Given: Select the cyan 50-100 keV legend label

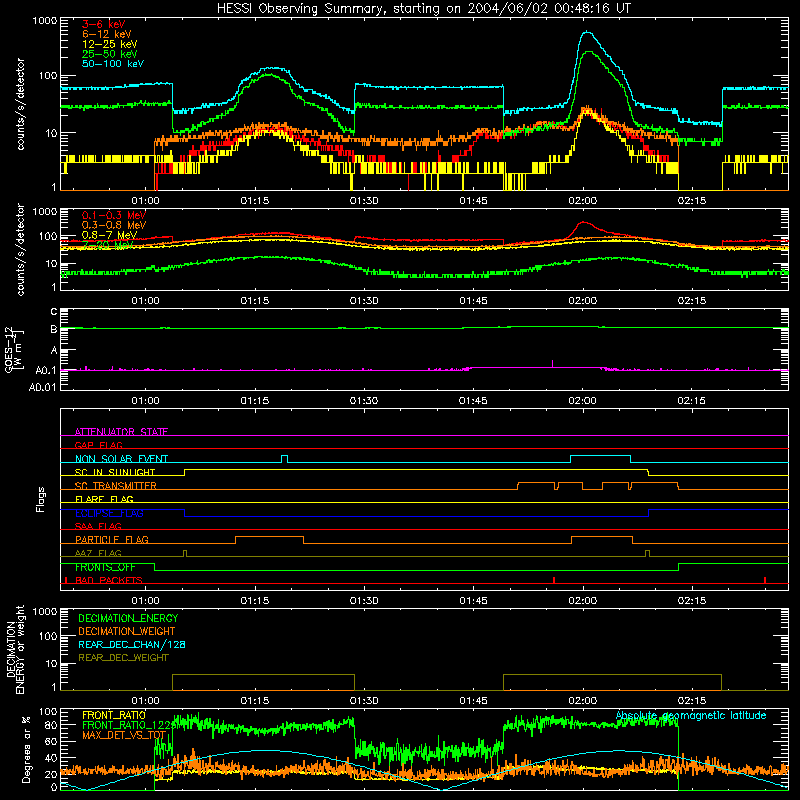Looking at the screenshot, I should coord(113,63).
